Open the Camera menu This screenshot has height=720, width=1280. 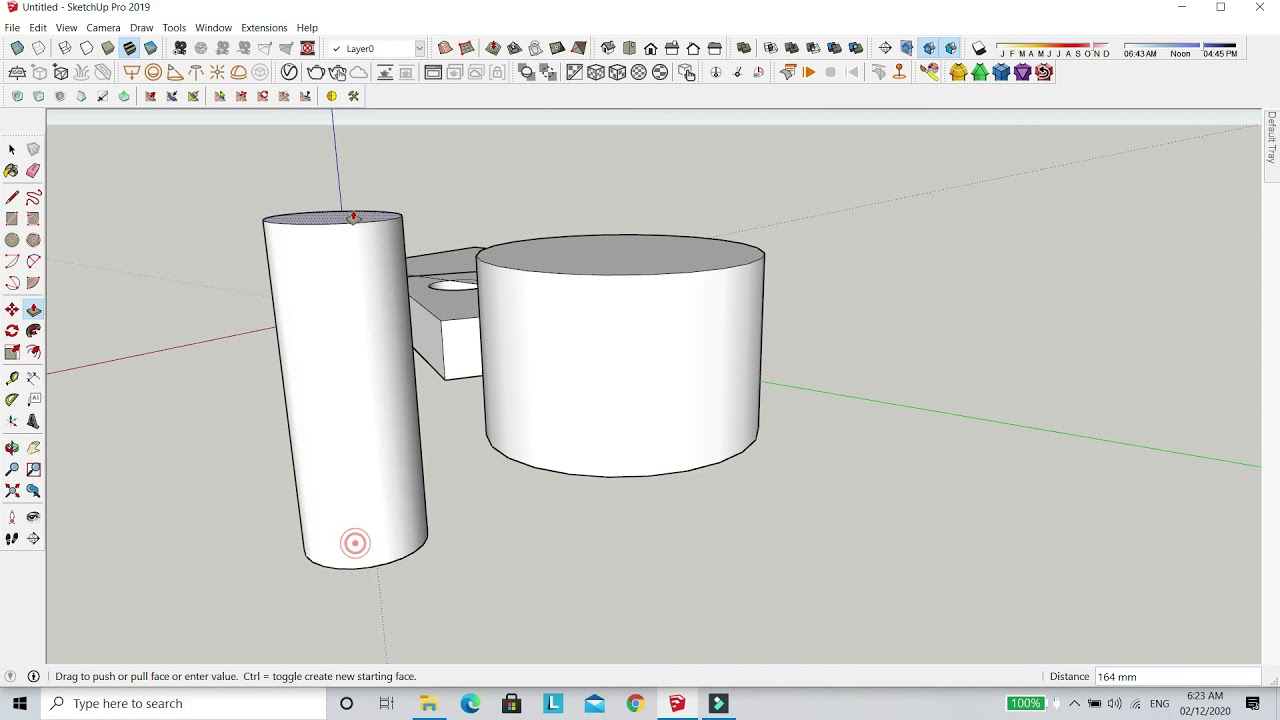(x=103, y=28)
